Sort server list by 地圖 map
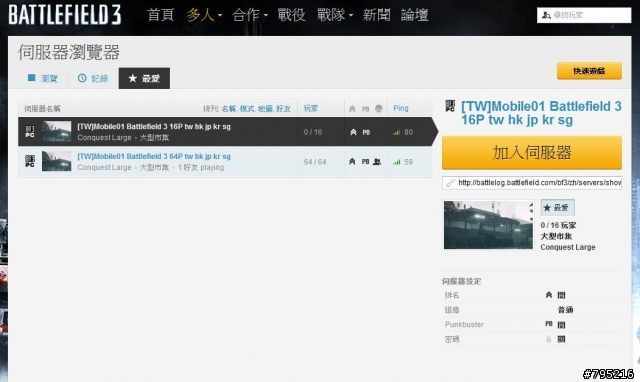This screenshot has height=382, width=640. pos(265,109)
